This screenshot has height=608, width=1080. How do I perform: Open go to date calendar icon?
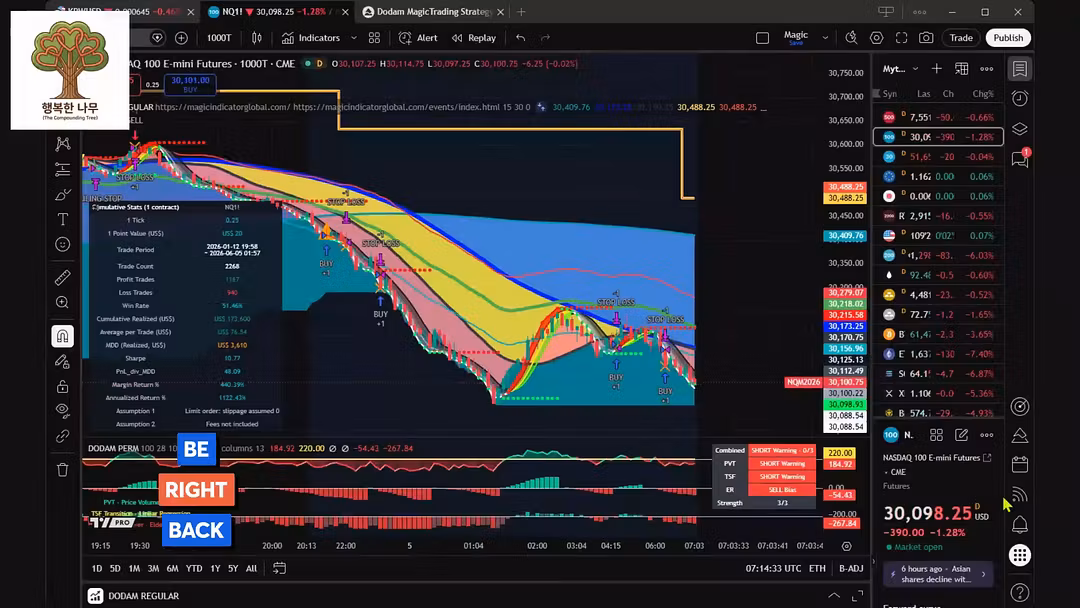coord(279,568)
